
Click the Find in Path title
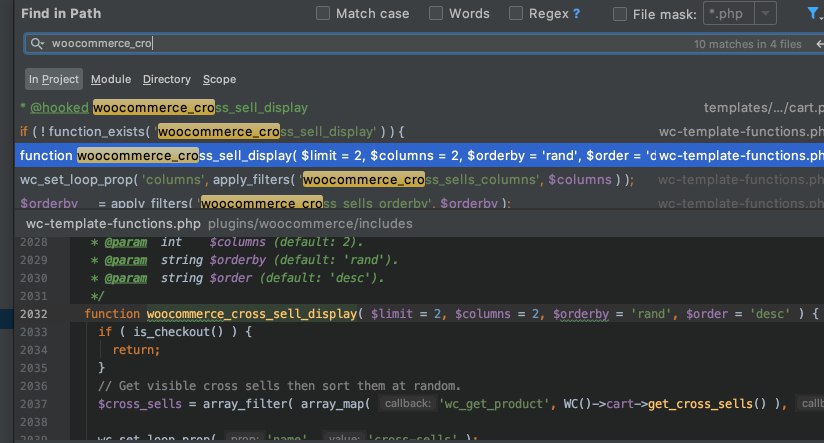[x=61, y=14]
